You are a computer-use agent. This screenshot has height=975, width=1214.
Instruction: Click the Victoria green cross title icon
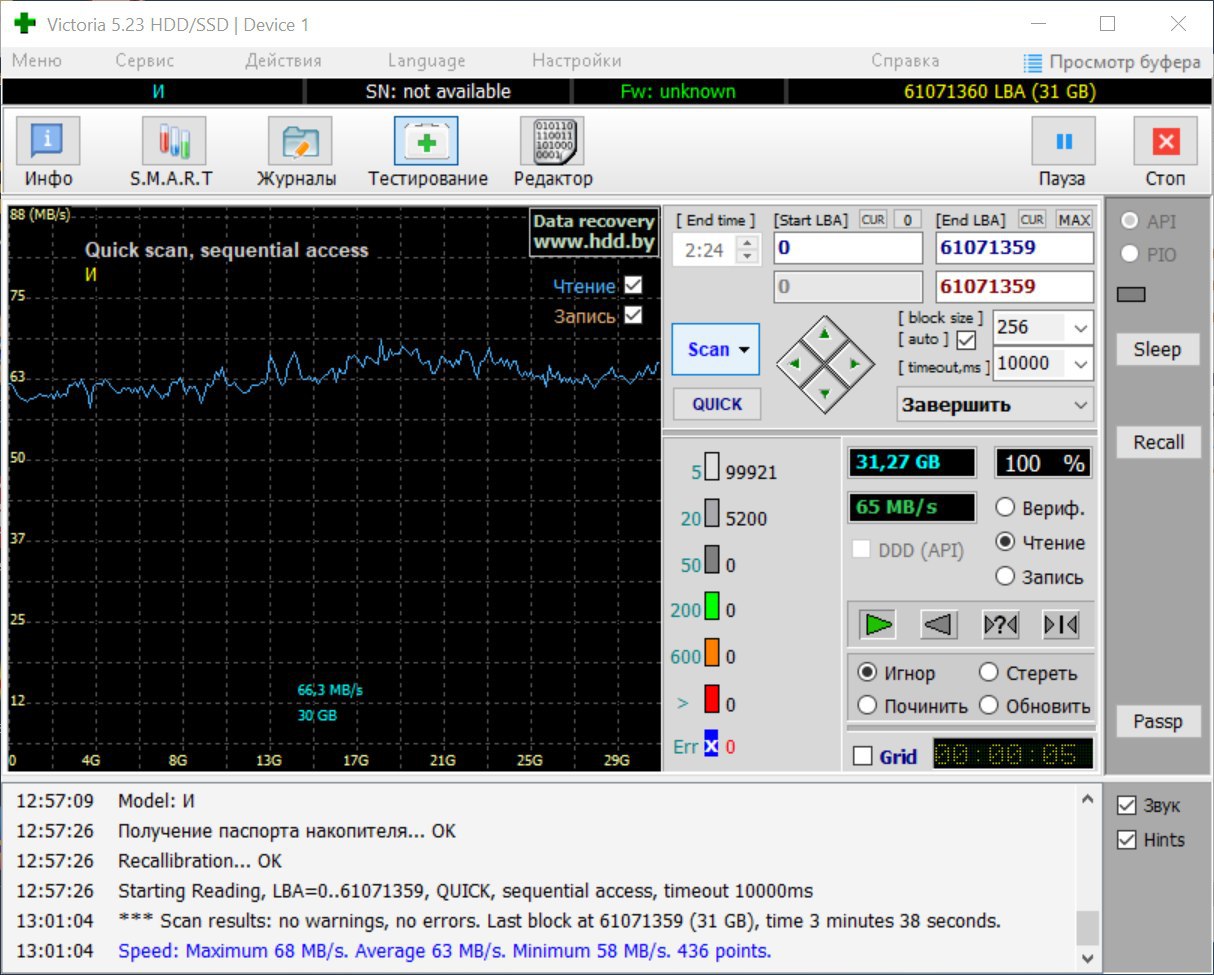(x=25, y=23)
